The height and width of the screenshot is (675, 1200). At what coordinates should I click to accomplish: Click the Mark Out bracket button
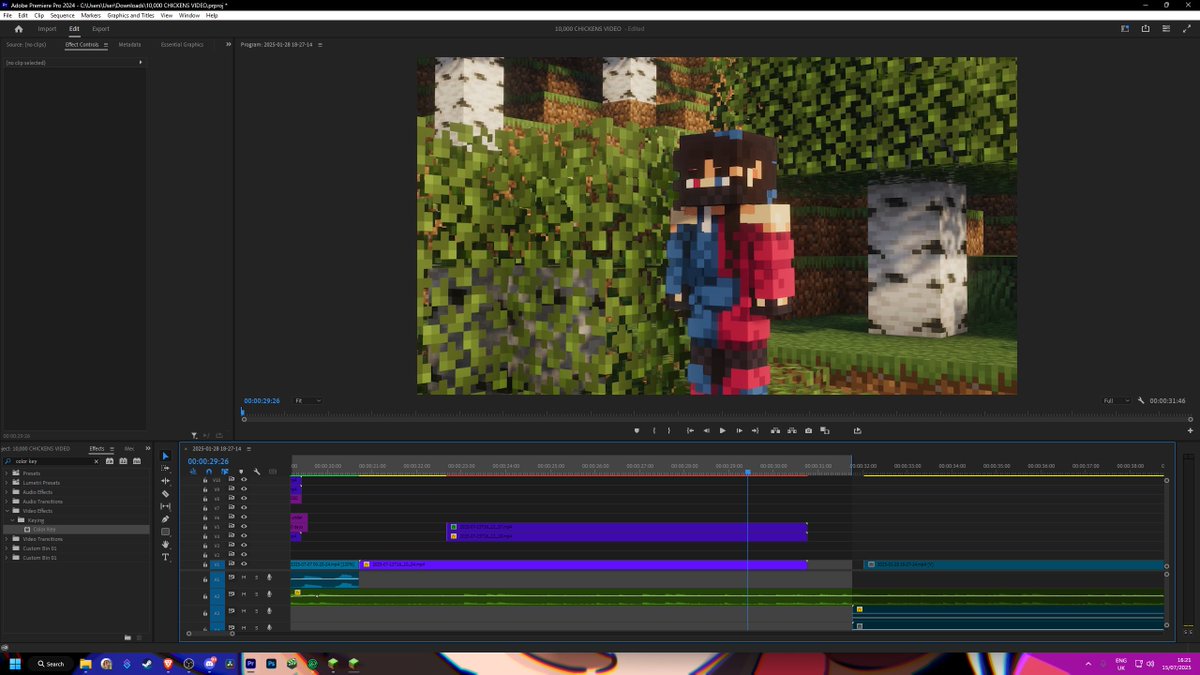click(x=669, y=431)
